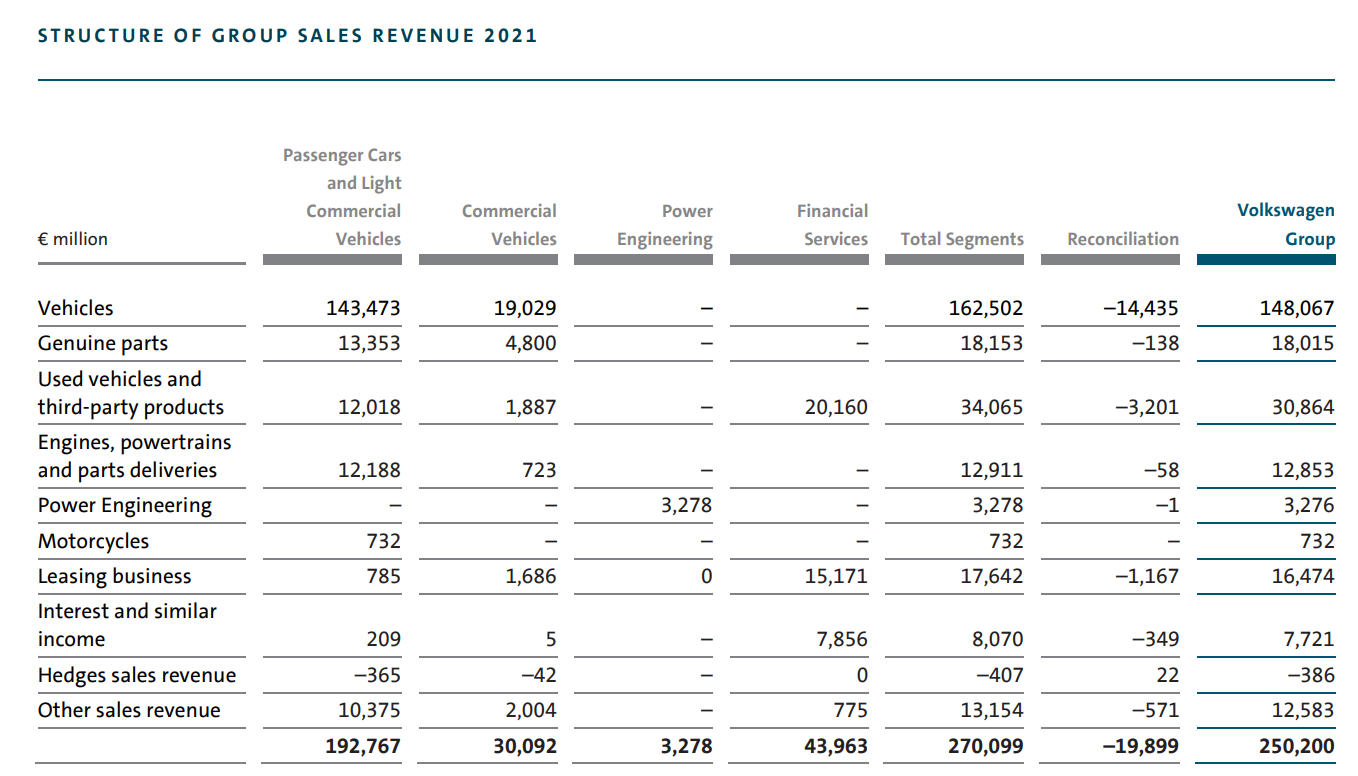1358x776 pixels.
Task: Select the "Passenger Cars and Light Commercial Vehicles" column header
Action: [342, 197]
